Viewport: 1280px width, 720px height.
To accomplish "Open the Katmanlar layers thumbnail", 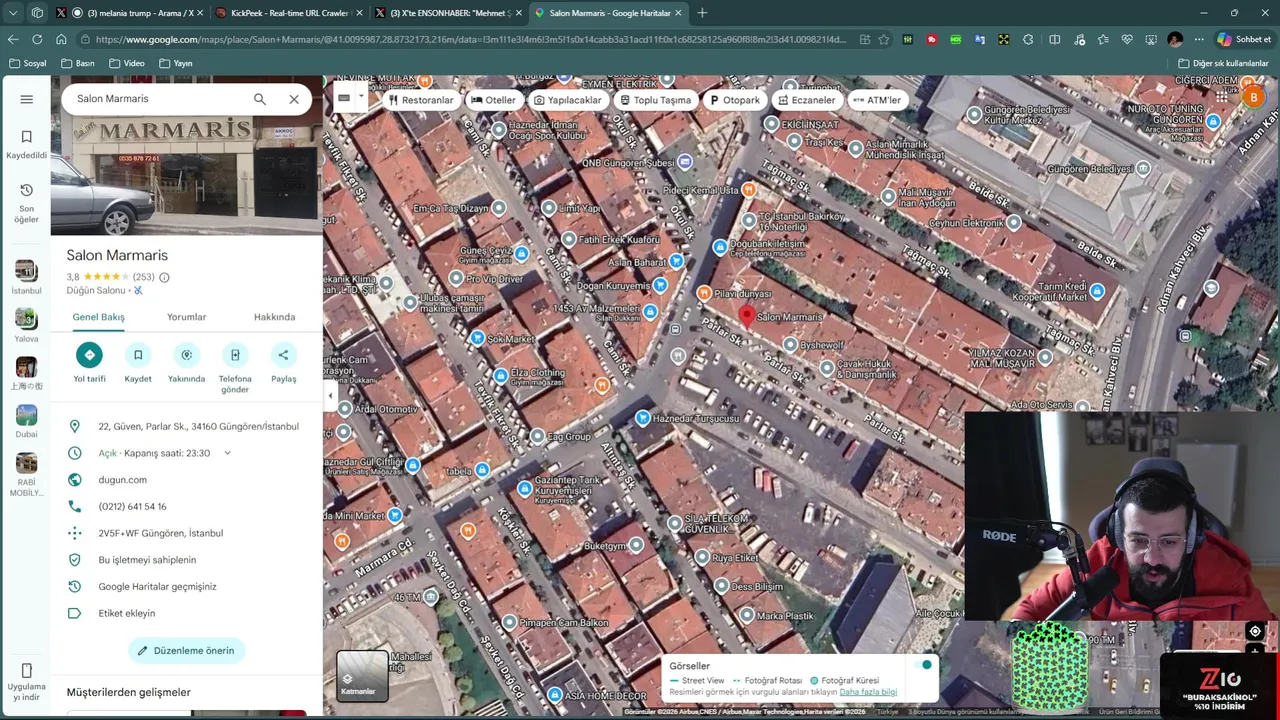I will coord(362,676).
